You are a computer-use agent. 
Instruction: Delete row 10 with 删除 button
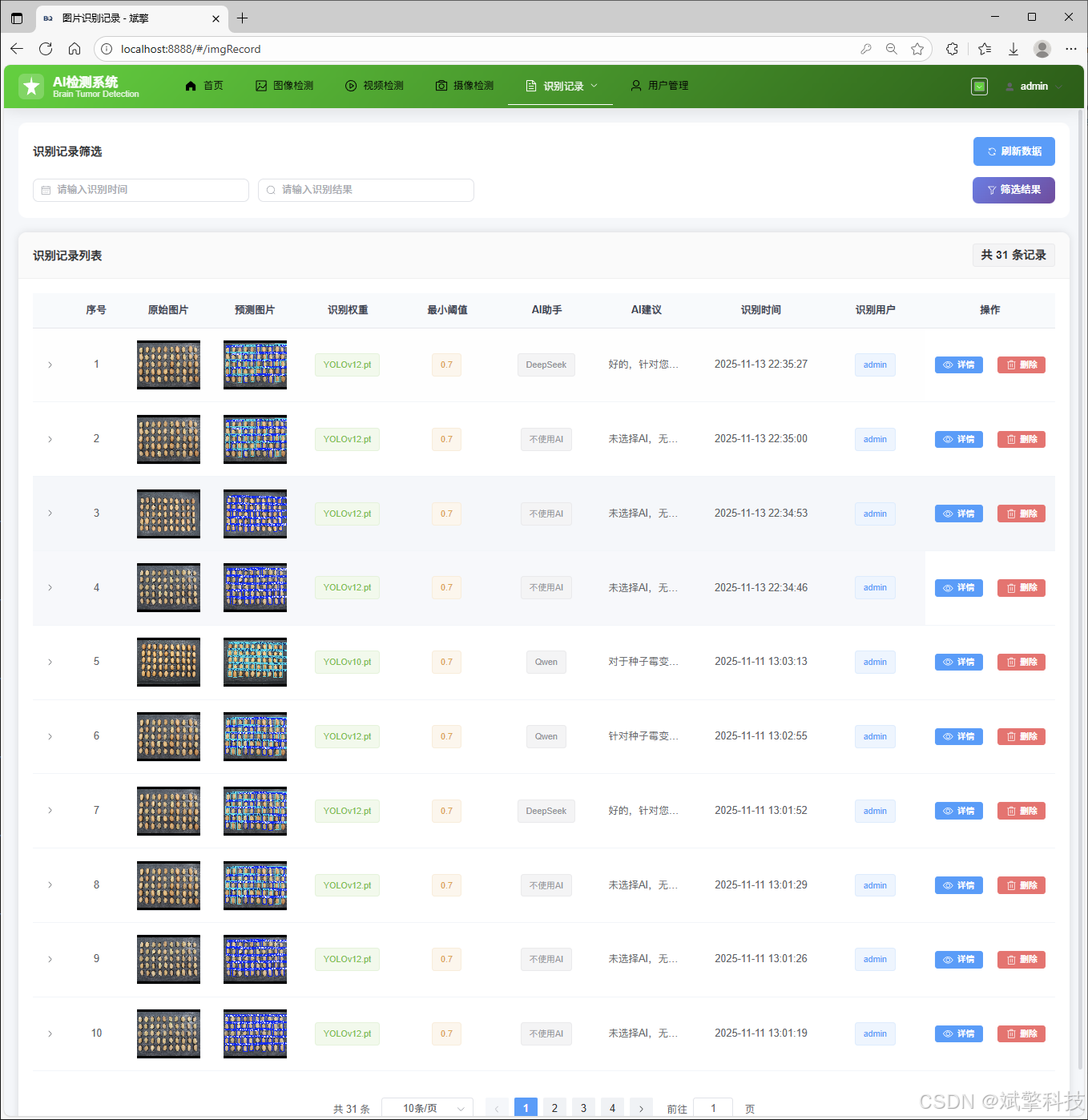(x=1022, y=1033)
